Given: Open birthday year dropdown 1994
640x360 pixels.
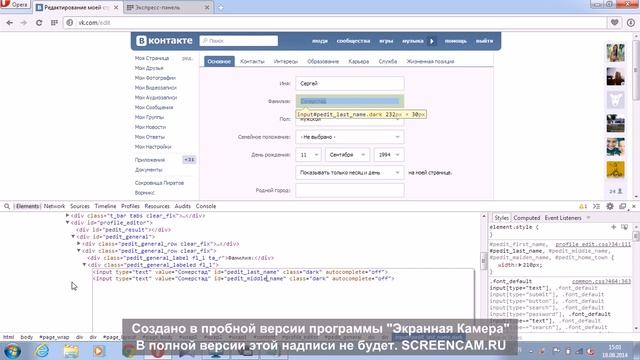Looking at the screenshot, I should coord(389,155).
